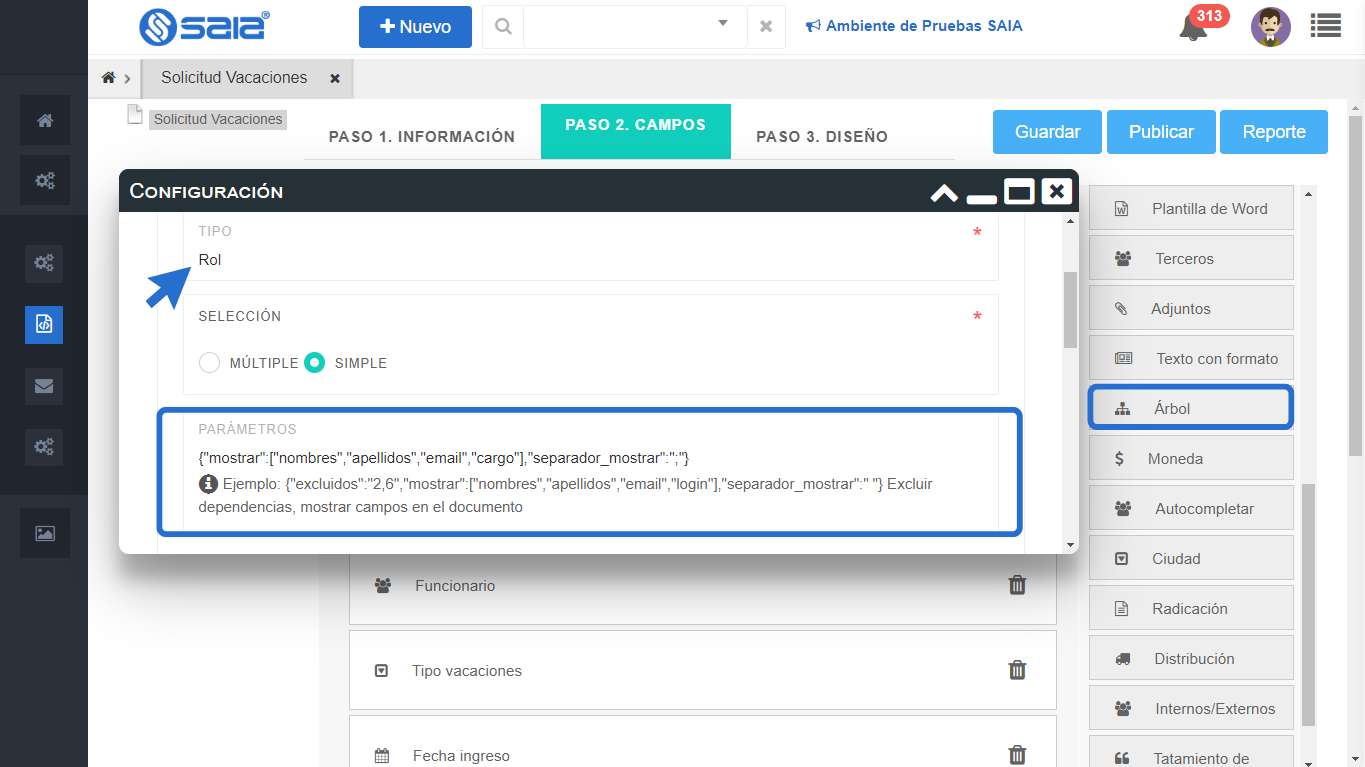Screen dimensions: 1365x767
Task: Clear the search with the X button
Action: [766, 27]
